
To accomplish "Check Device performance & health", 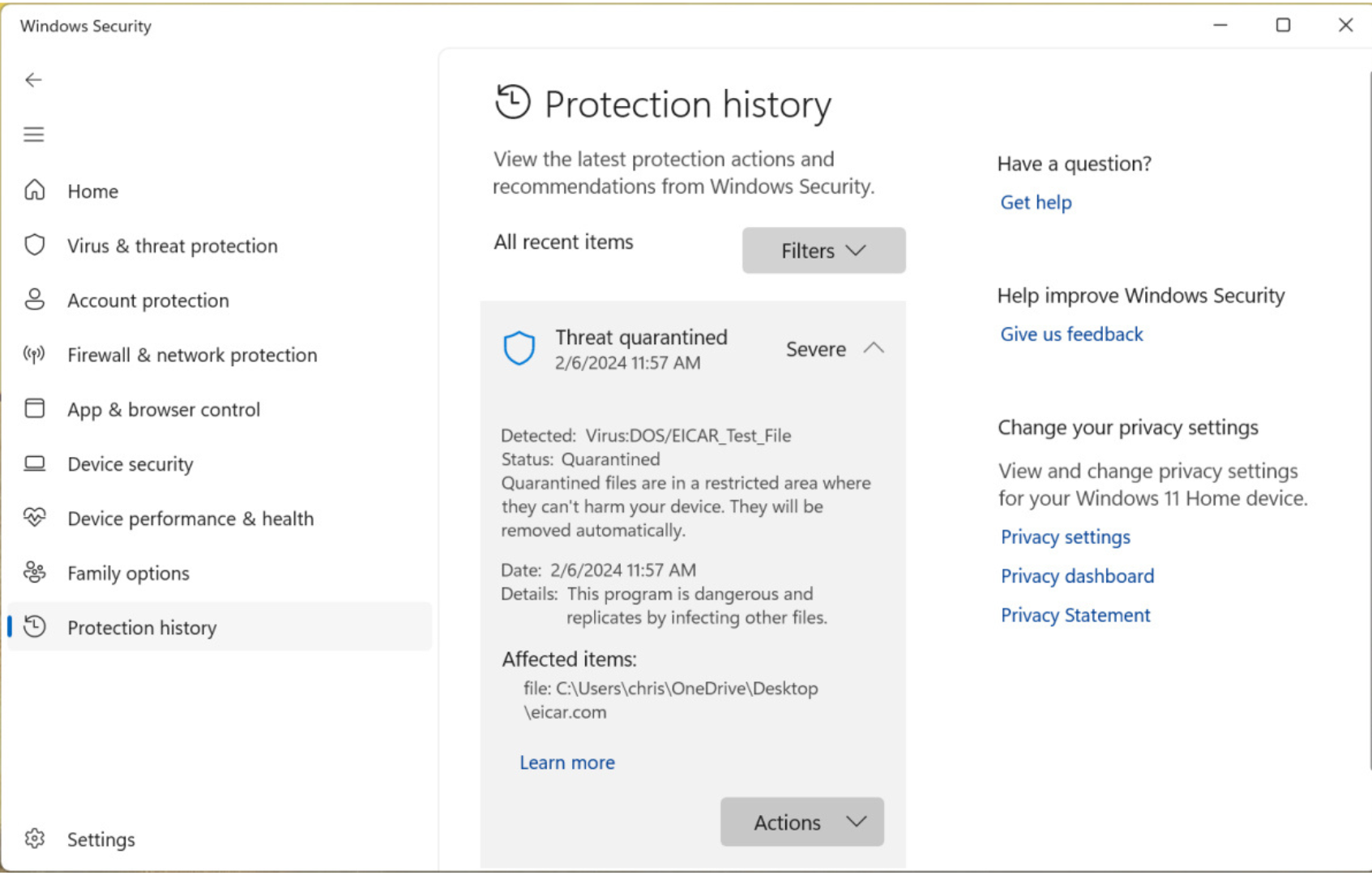I will 190,519.
